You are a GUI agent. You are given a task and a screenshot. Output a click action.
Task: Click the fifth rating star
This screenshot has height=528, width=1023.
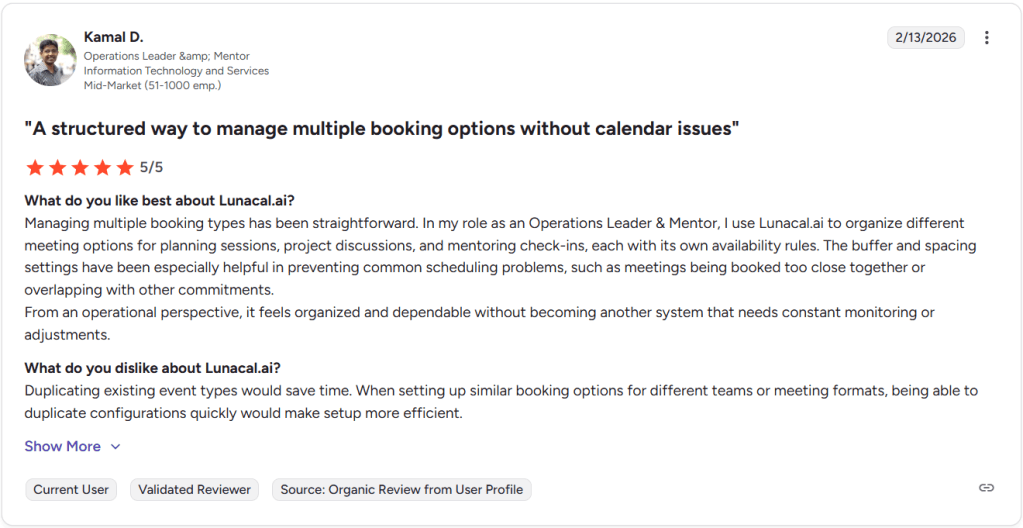124,167
